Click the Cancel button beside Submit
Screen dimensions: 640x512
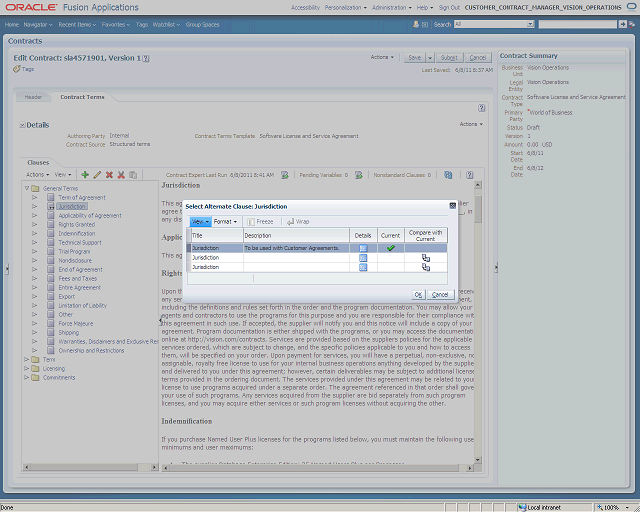[x=478, y=58]
